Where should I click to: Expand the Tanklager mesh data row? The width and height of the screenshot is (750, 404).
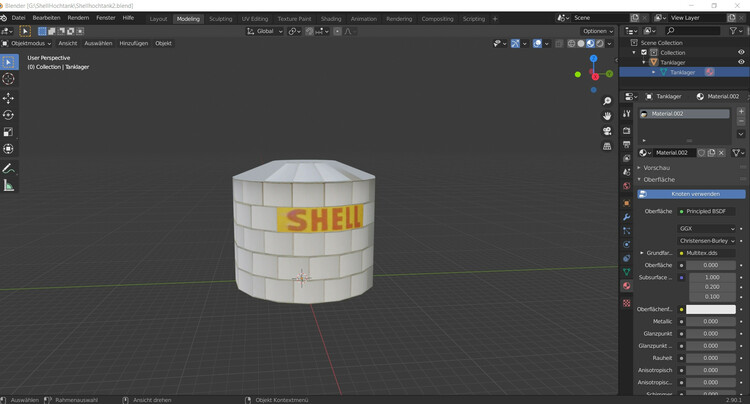653,72
